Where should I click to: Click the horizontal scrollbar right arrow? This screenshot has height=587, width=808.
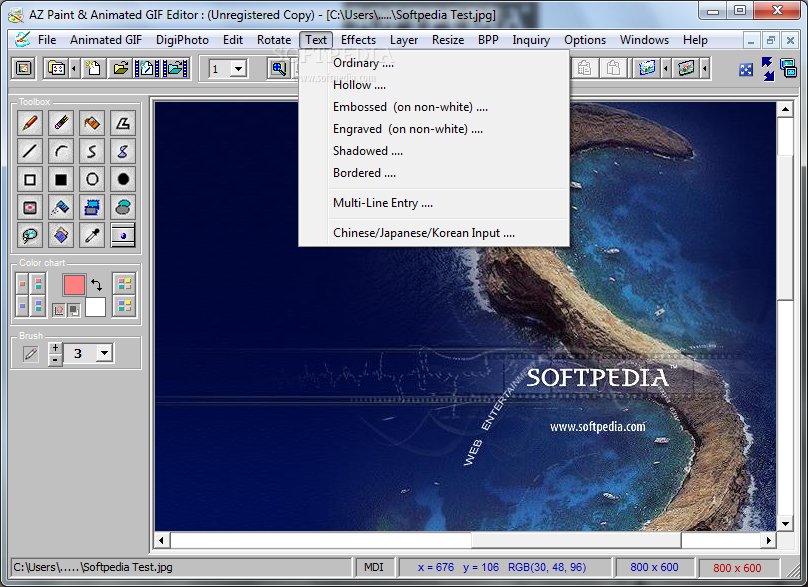point(769,540)
